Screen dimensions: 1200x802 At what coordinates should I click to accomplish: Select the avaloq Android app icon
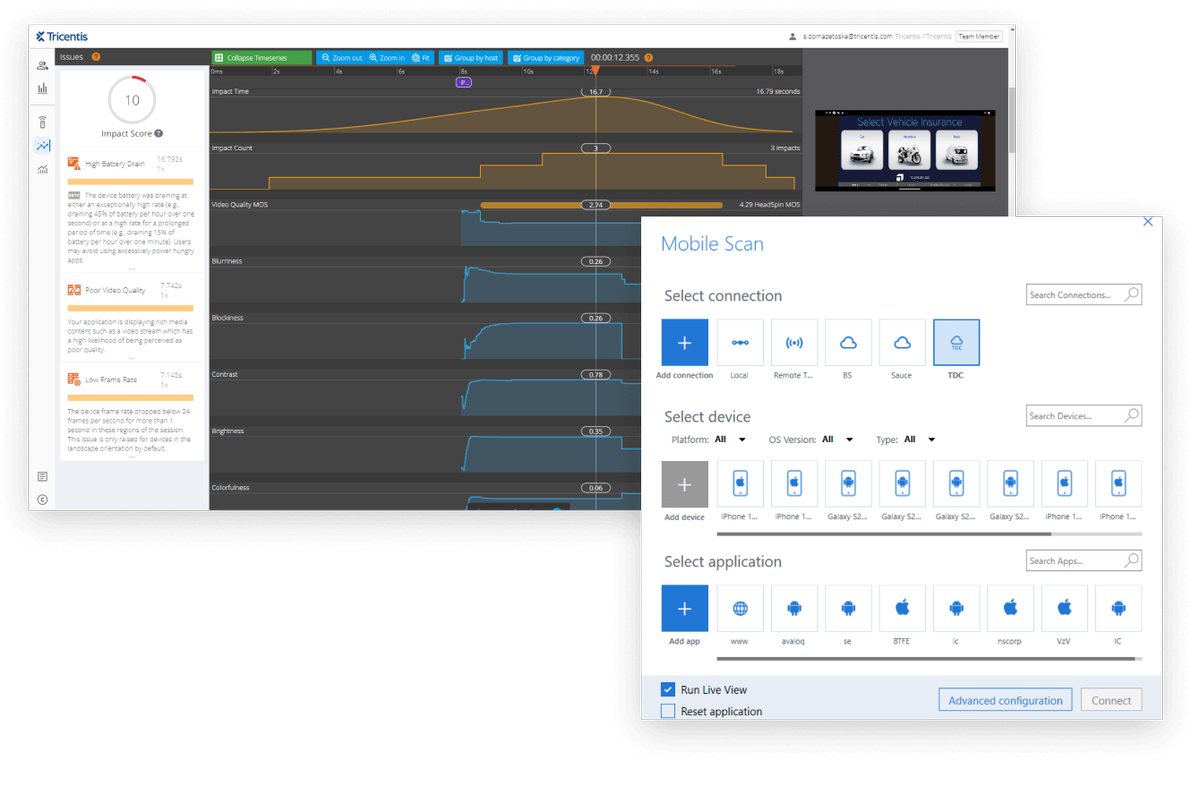[794, 608]
